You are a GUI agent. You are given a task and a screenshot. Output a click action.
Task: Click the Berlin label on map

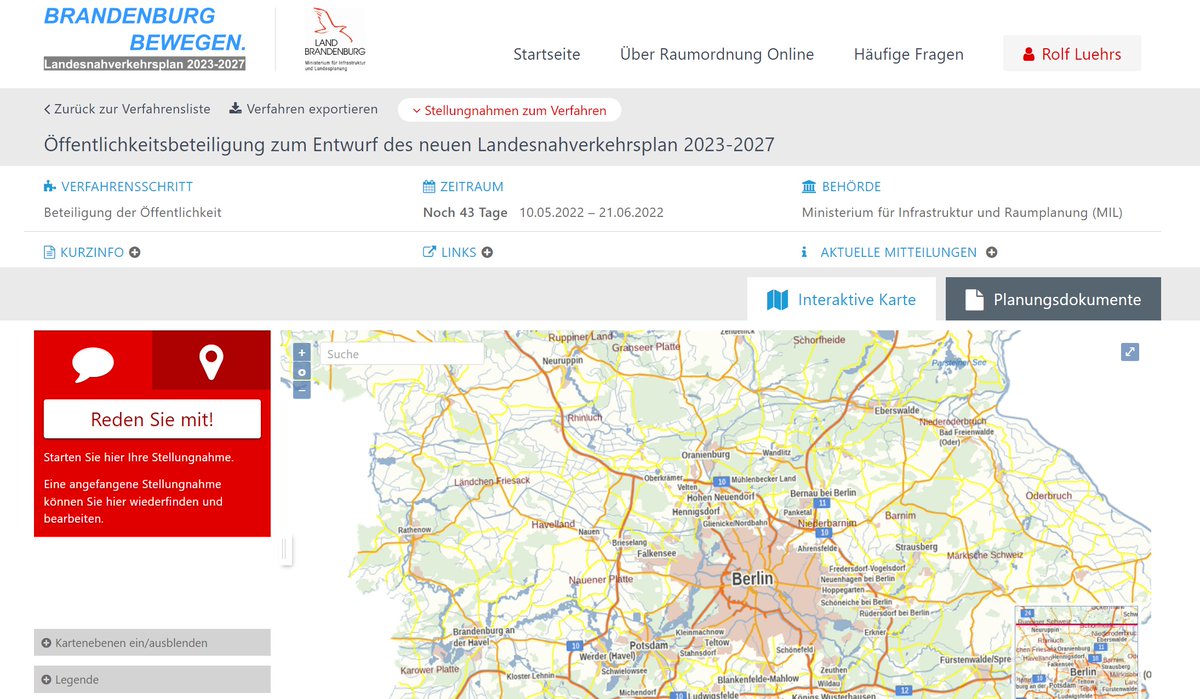tap(752, 579)
